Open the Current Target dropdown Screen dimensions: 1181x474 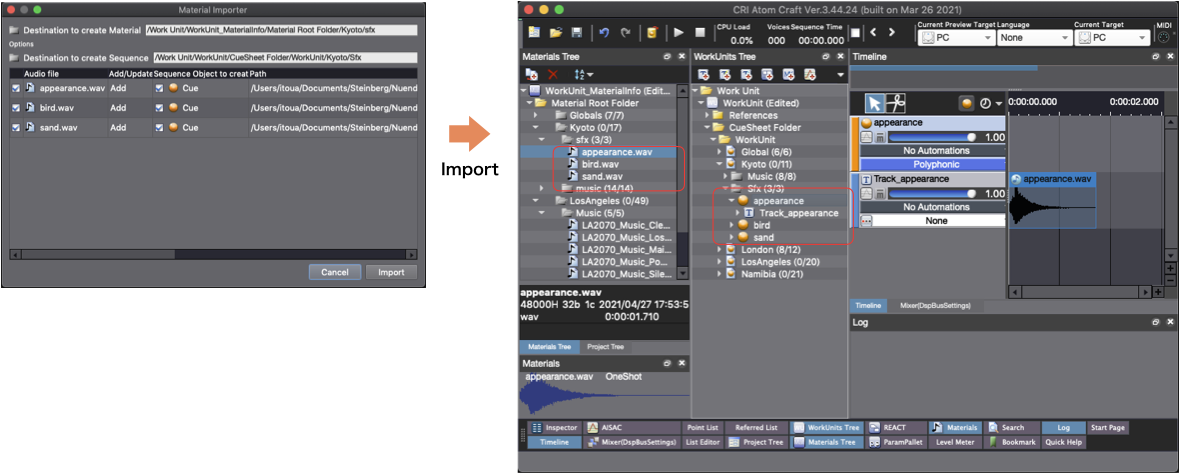tap(1113, 38)
